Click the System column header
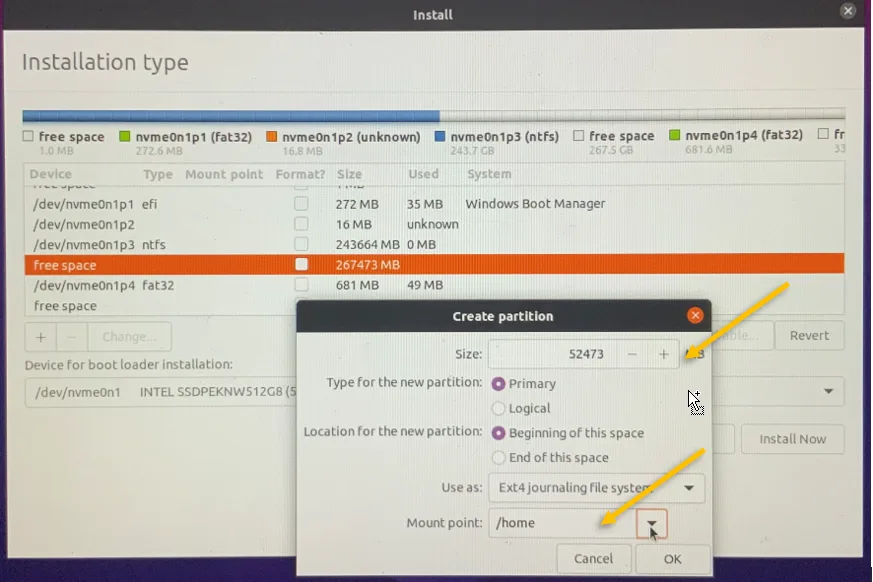 489,174
